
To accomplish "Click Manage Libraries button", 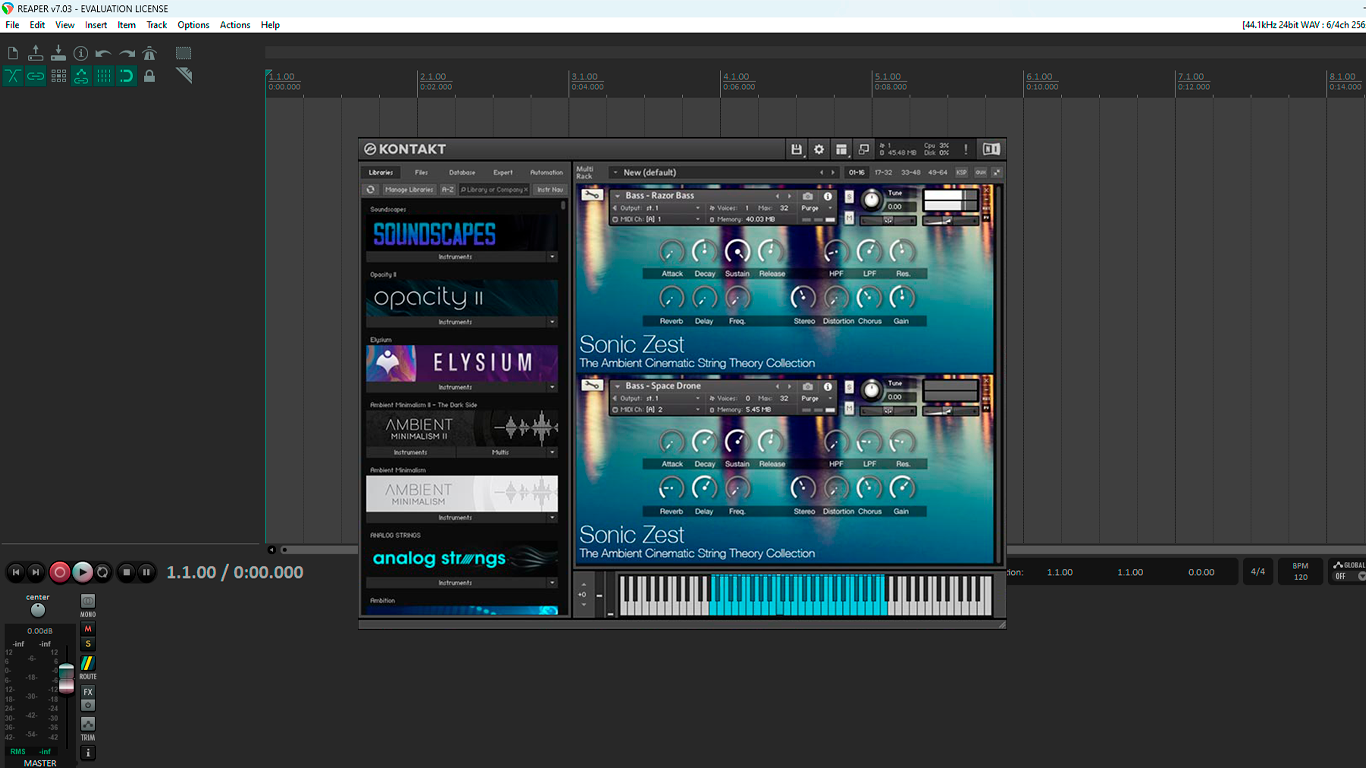I will click(x=410, y=189).
